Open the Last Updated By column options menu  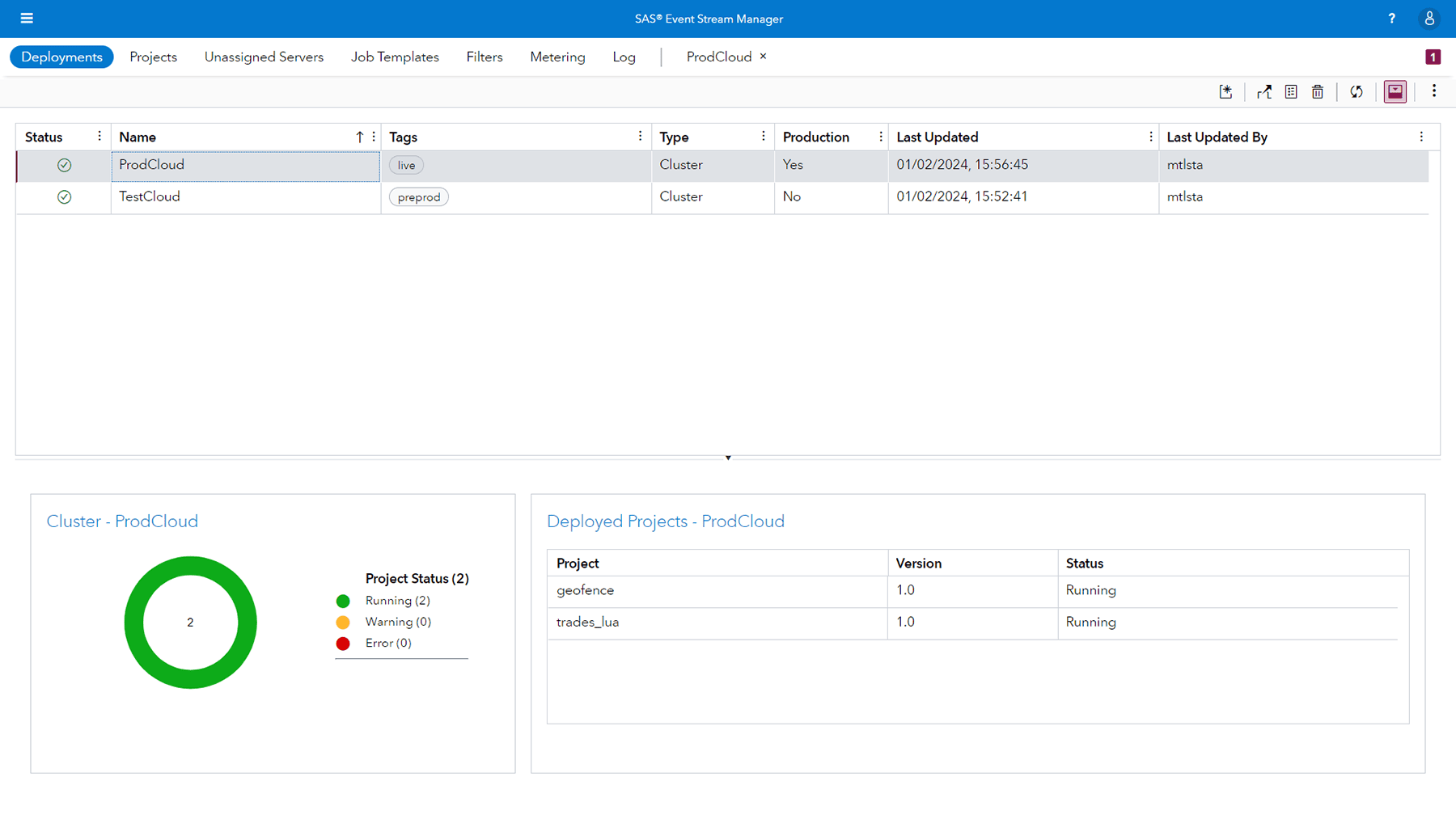(x=1421, y=137)
